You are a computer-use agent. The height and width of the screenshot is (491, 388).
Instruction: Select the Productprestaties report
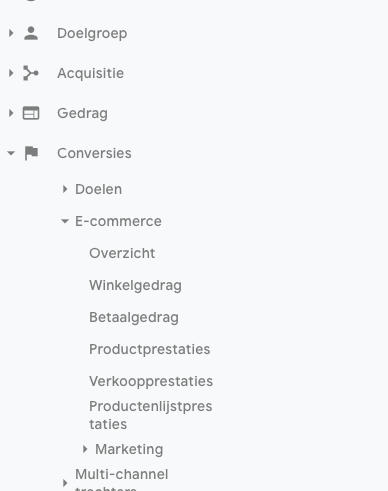pos(150,349)
